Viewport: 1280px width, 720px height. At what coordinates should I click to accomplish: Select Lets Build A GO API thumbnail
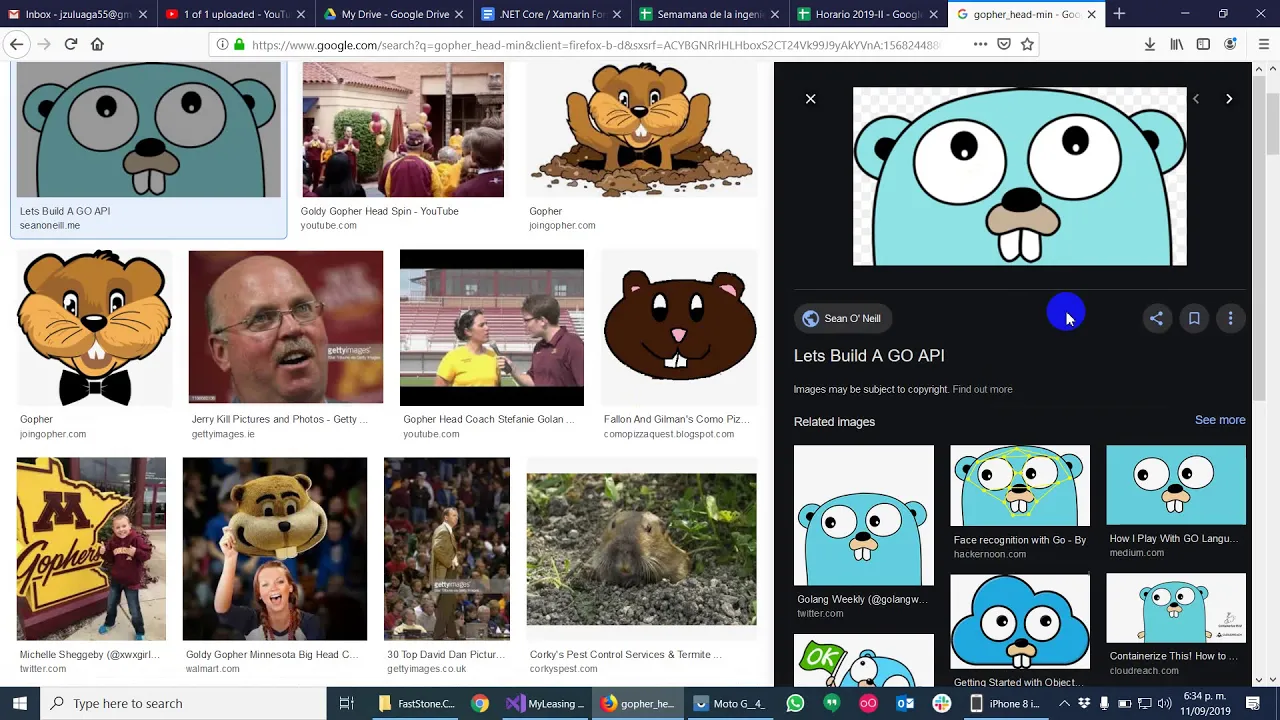(x=149, y=130)
